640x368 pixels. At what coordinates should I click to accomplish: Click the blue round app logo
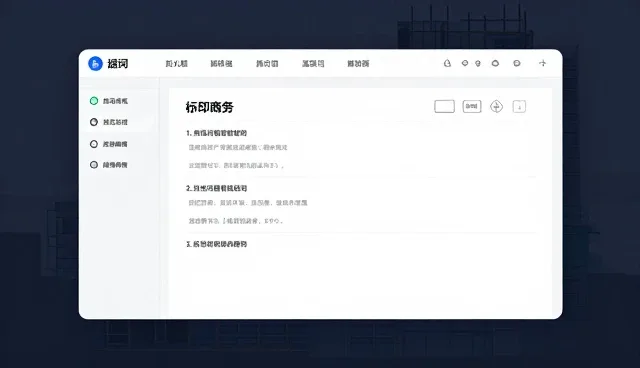(95, 64)
